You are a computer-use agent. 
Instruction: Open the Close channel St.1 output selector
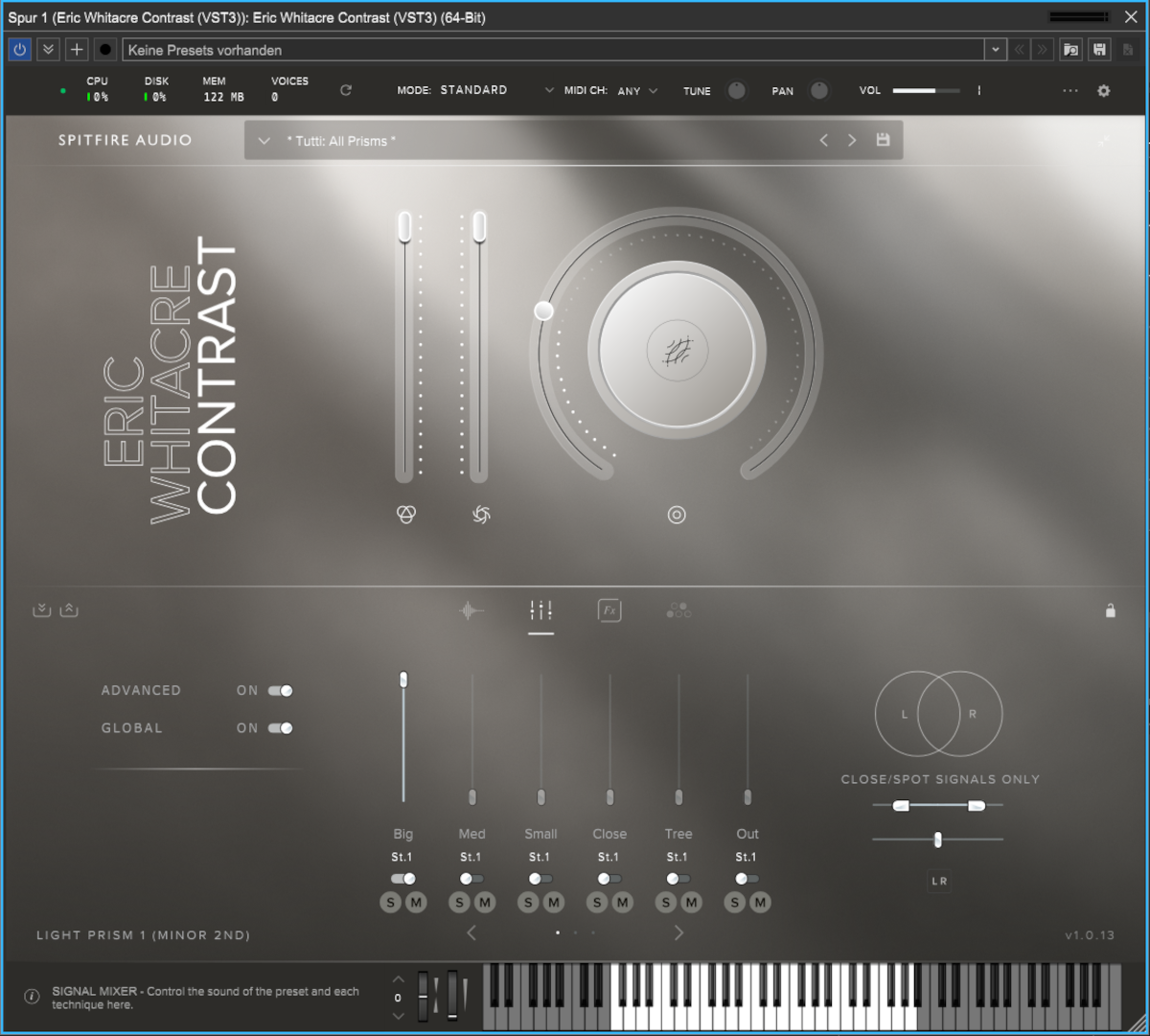(x=609, y=857)
